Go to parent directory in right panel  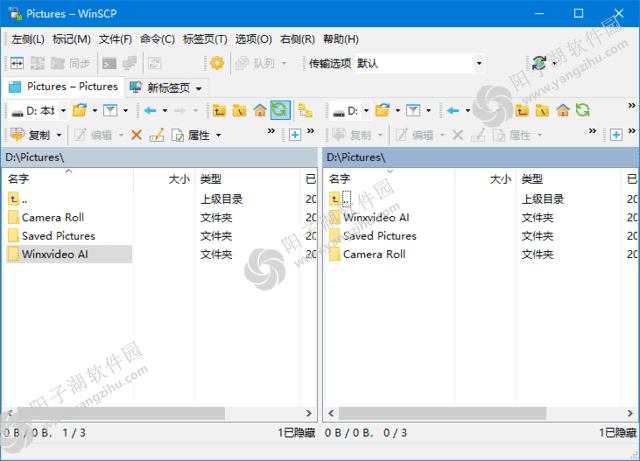point(522,110)
